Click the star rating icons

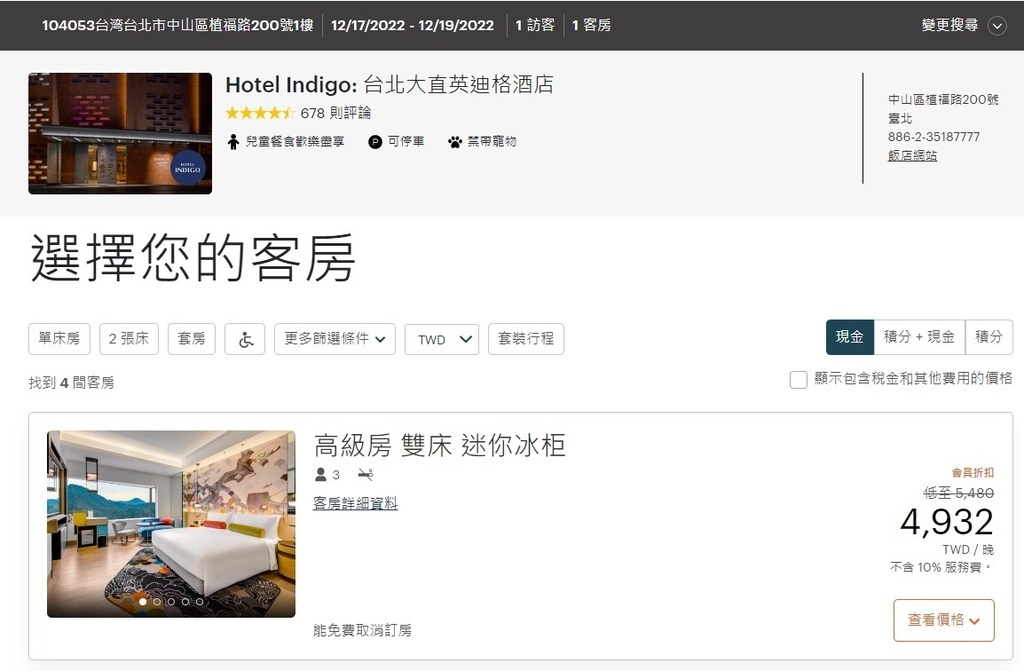pyautogui.click(x=260, y=113)
